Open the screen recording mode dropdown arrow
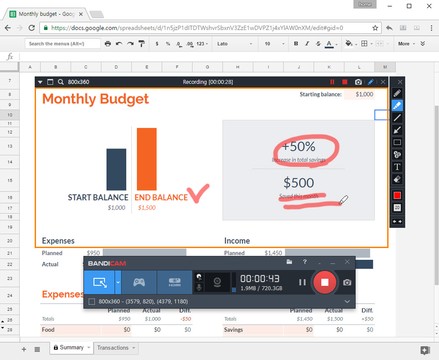439x360 pixels. coord(118,282)
